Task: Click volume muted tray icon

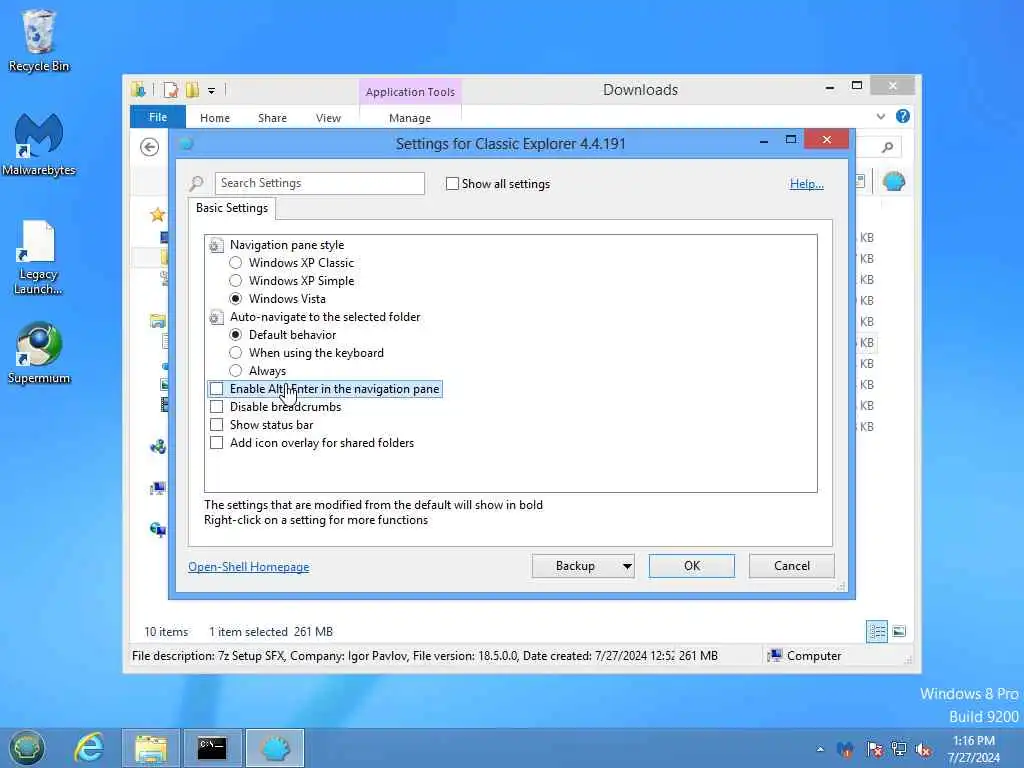Action: click(x=923, y=750)
